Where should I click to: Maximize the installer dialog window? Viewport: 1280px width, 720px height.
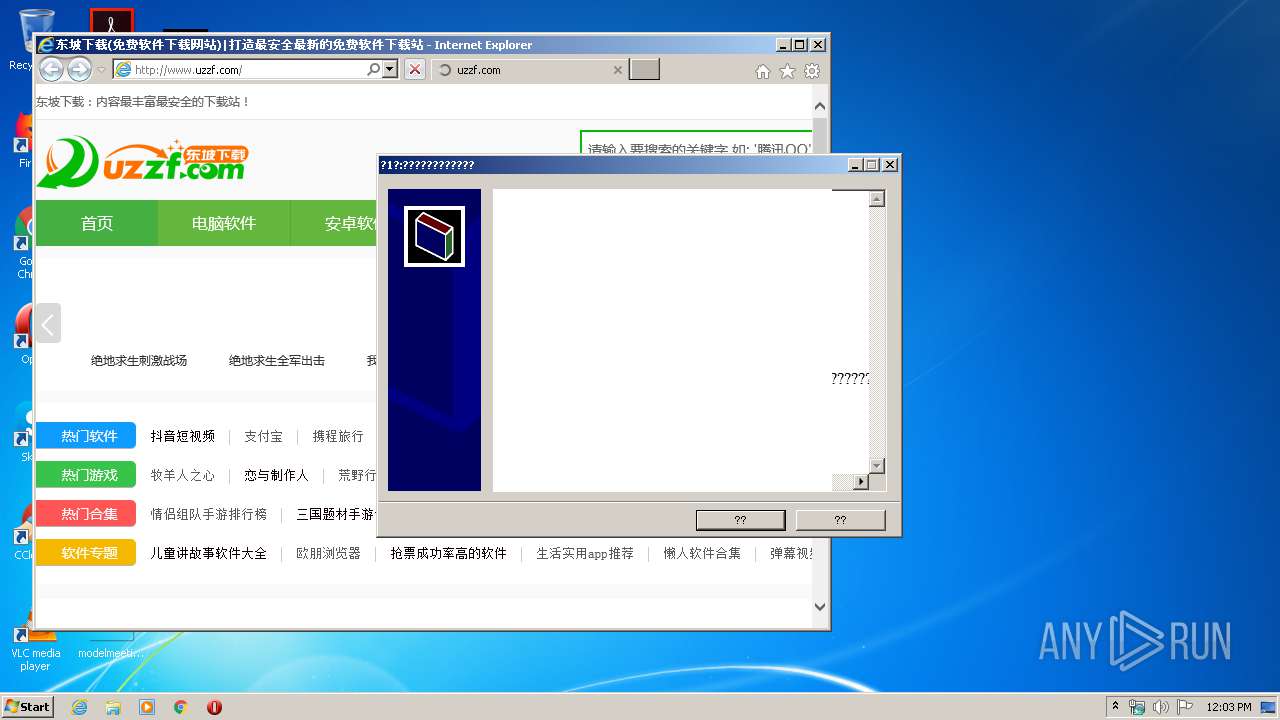871,165
